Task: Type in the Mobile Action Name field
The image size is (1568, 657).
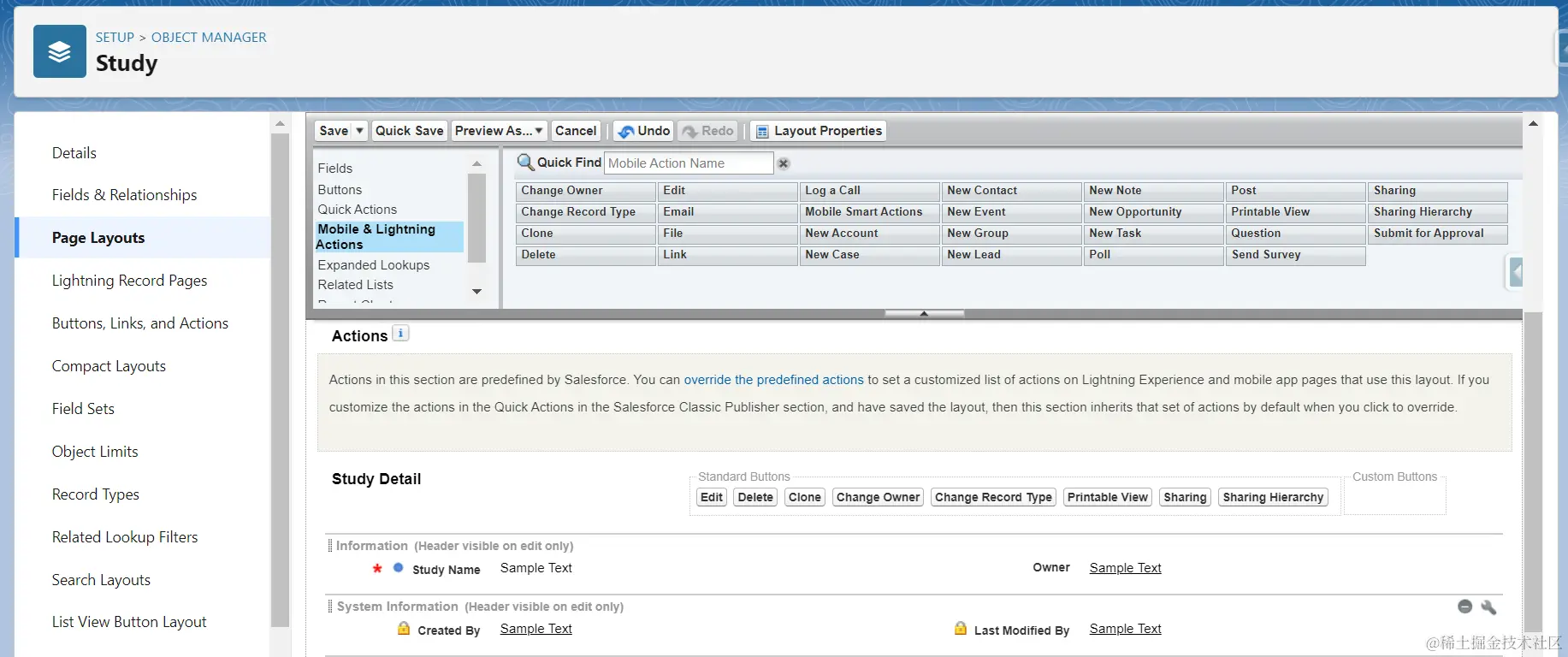Action: [689, 163]
